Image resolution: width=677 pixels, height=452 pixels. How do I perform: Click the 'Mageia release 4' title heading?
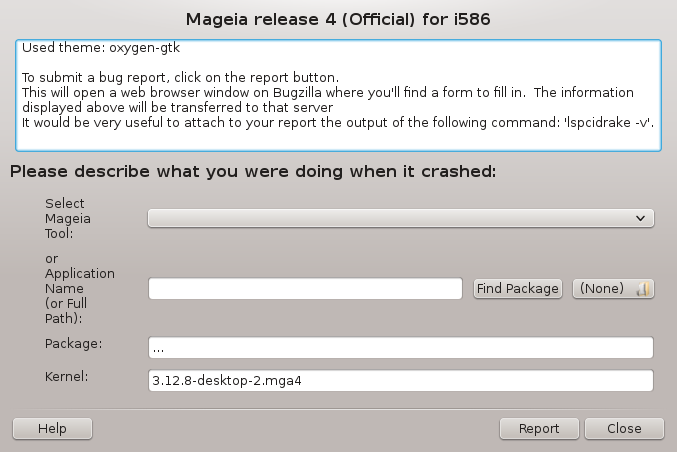tap(338, 19)
